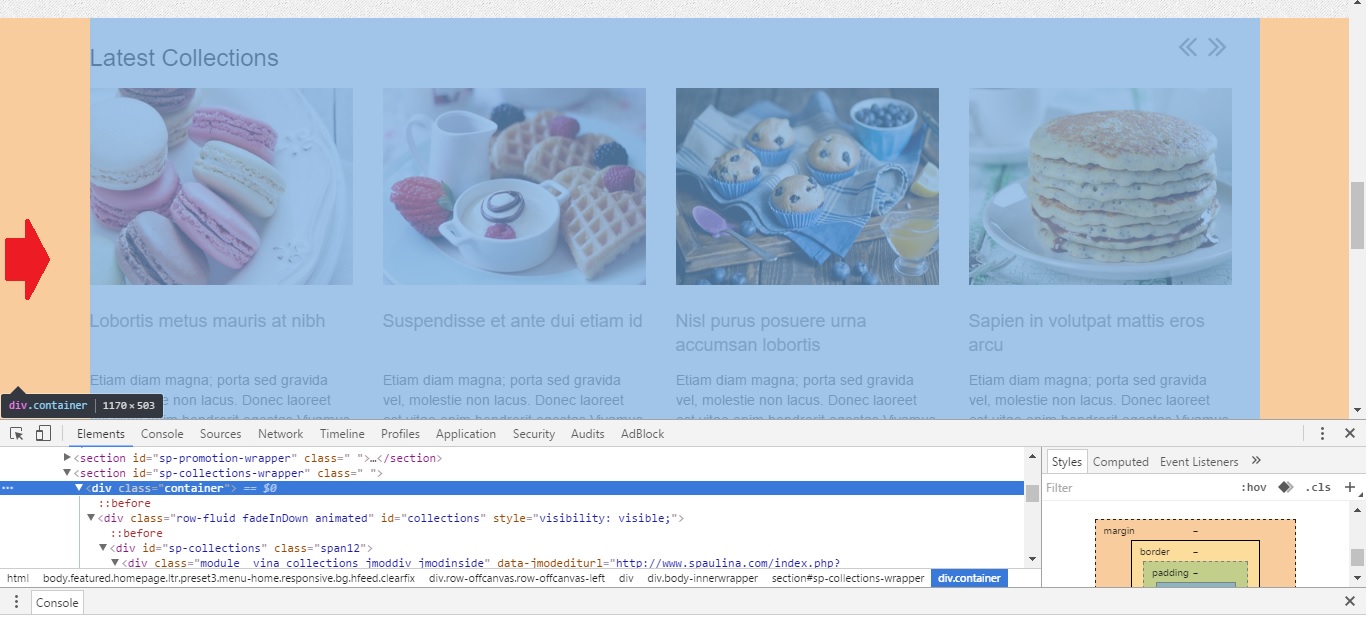Image resolution: width=1370 pixels, height=622 pixels.
Task: Click the Lobortis metus mauris heading link
Action: [206, 320]
